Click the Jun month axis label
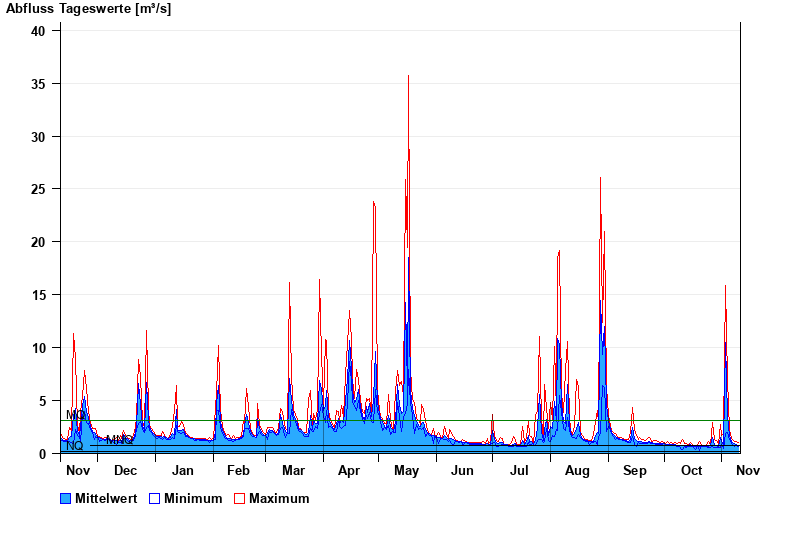800x550 pixels. point(462,470)
